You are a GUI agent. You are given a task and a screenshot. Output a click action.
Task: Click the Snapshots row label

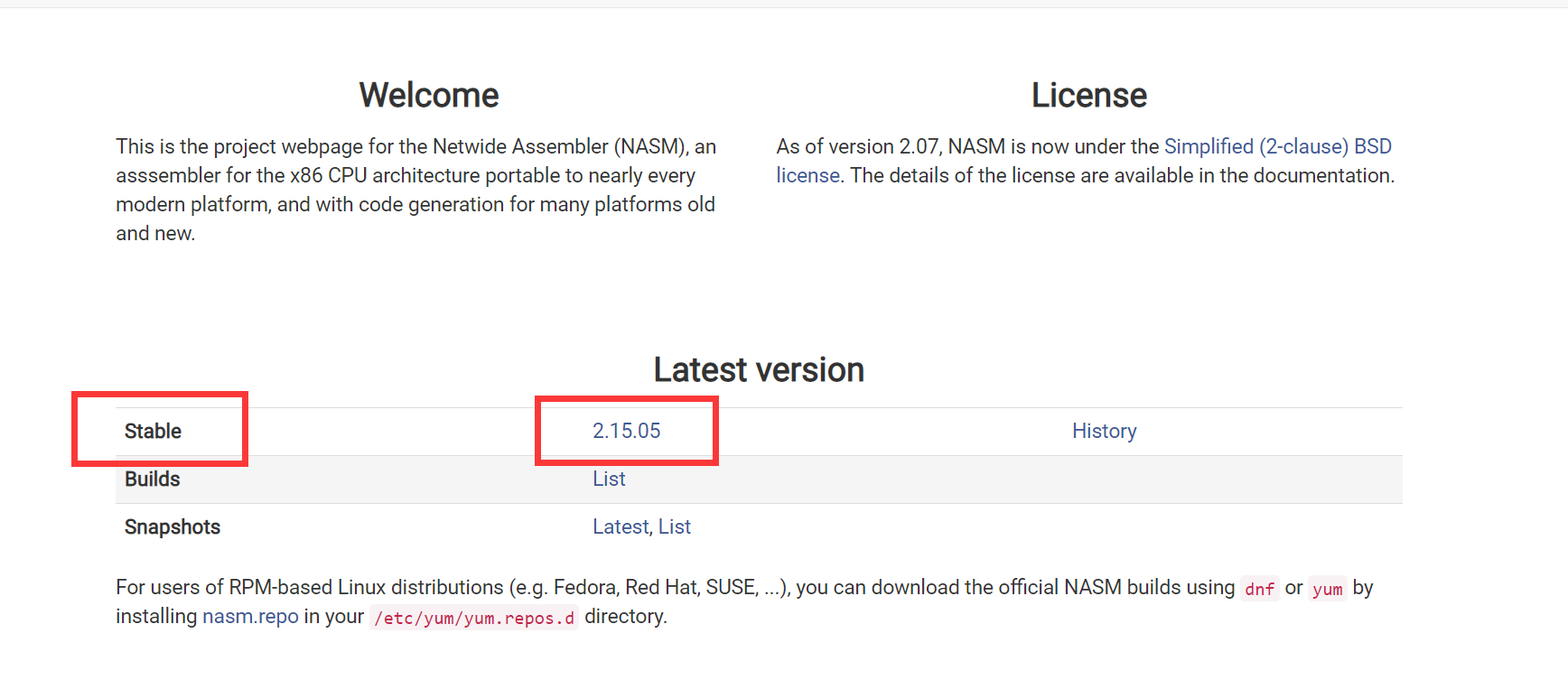[x=173, y=526]
